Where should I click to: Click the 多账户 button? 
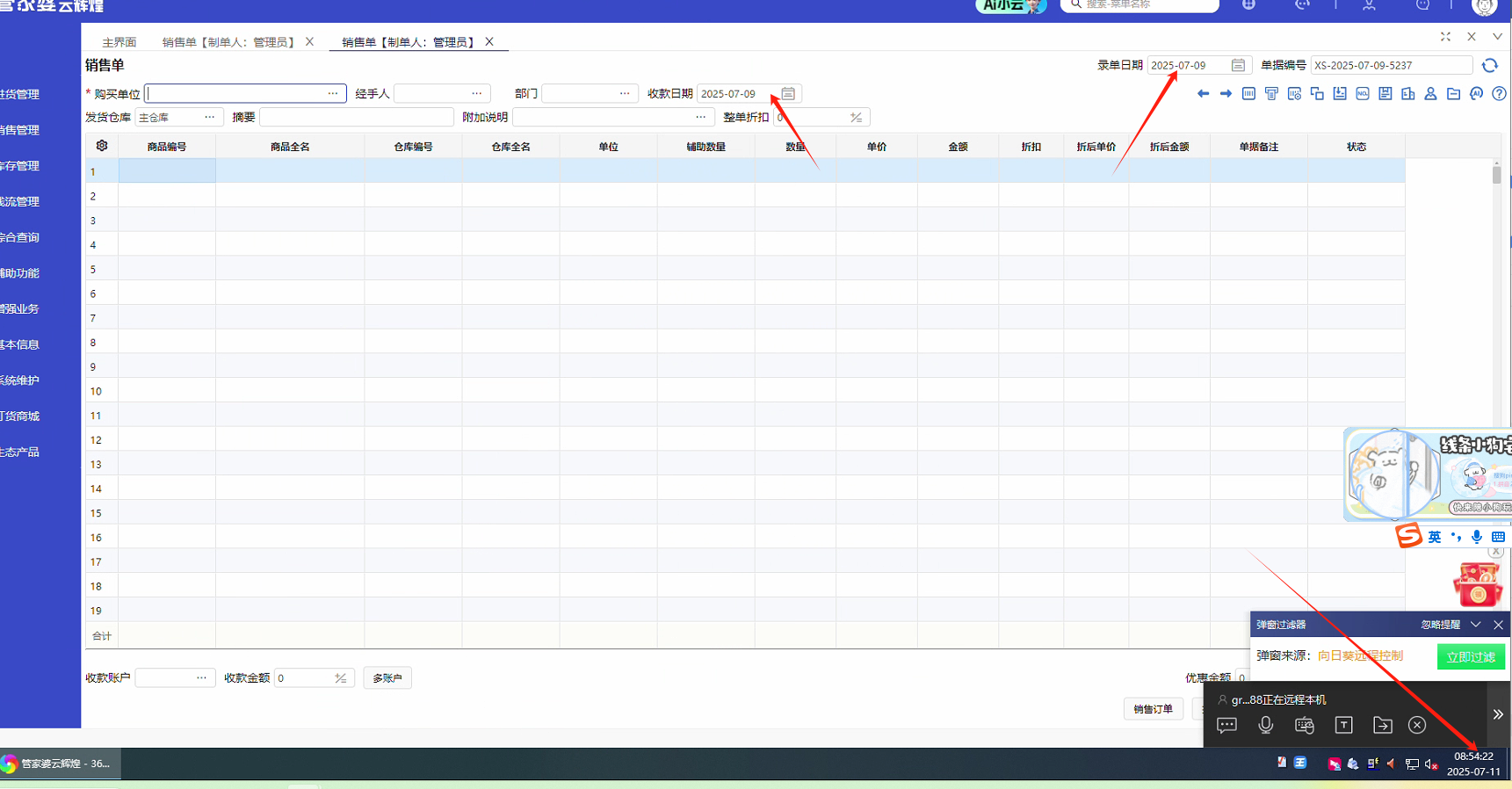[387, 677]
